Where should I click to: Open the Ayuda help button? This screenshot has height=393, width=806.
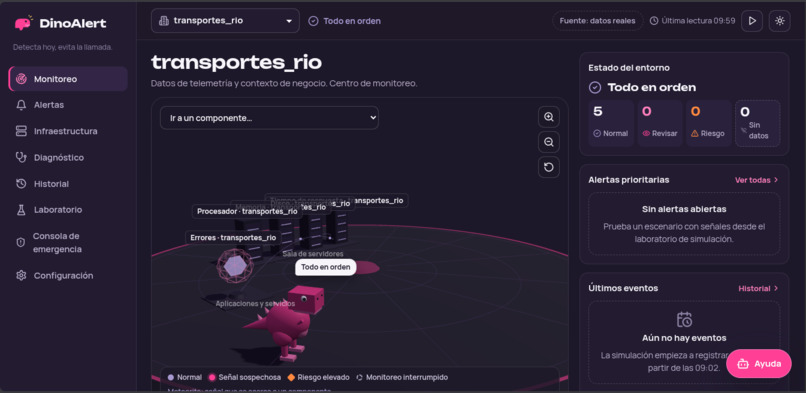(x=759, y=364)
